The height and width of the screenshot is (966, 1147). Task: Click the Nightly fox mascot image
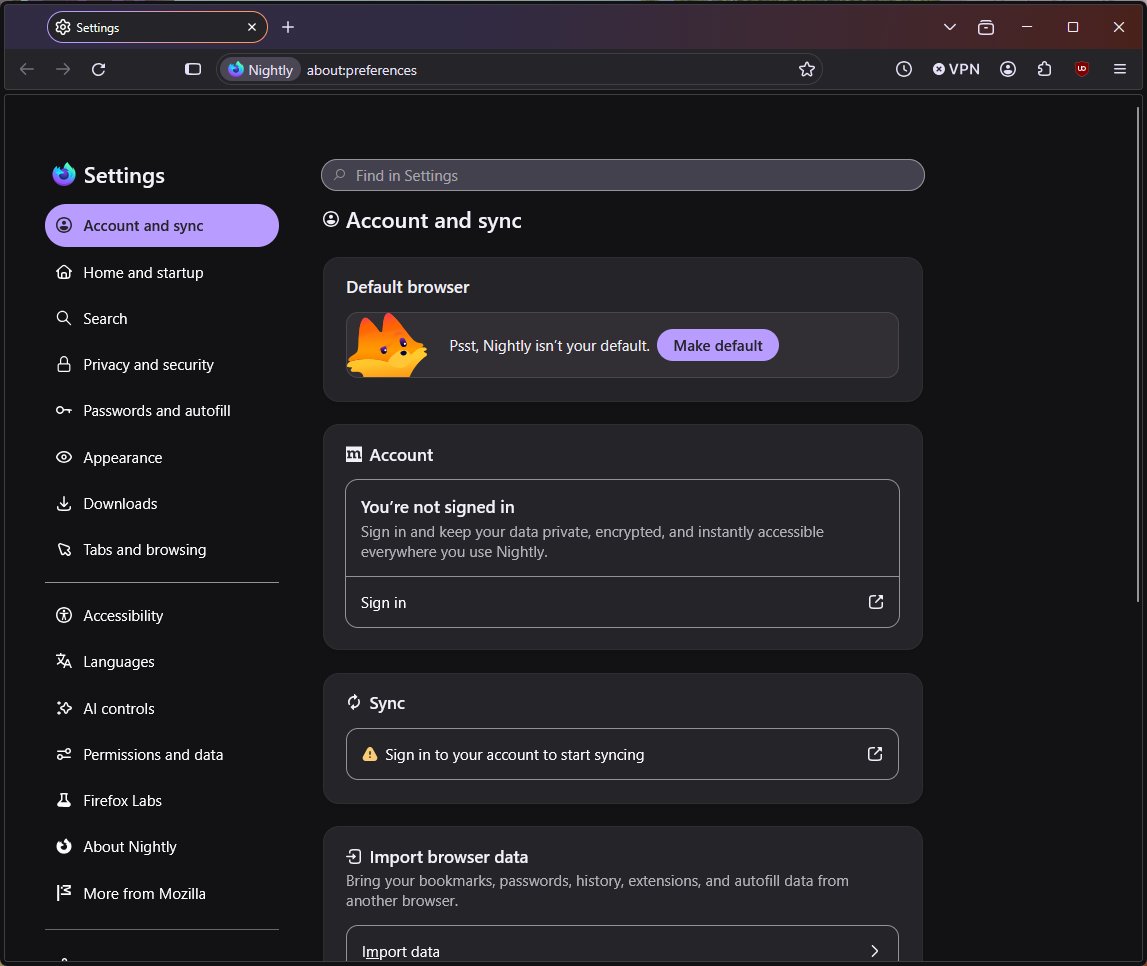[386, 345]
